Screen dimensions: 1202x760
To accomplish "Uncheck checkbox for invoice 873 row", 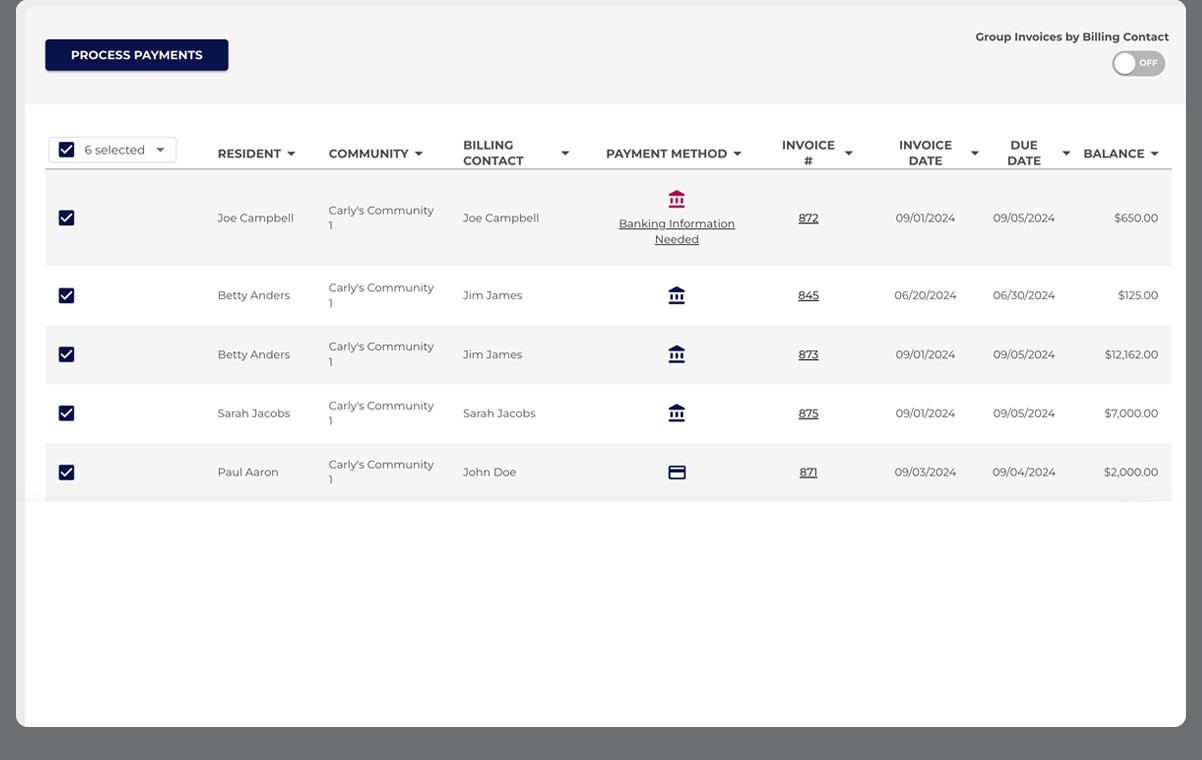I will (67, 354).
